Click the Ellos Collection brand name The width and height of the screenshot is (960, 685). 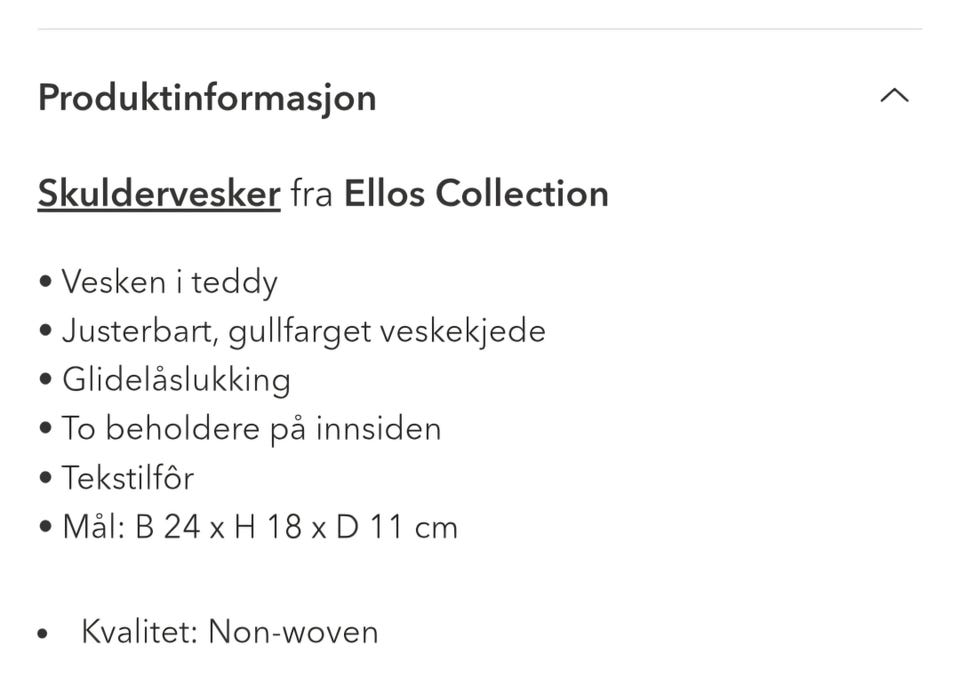click(x=476, y=193)
